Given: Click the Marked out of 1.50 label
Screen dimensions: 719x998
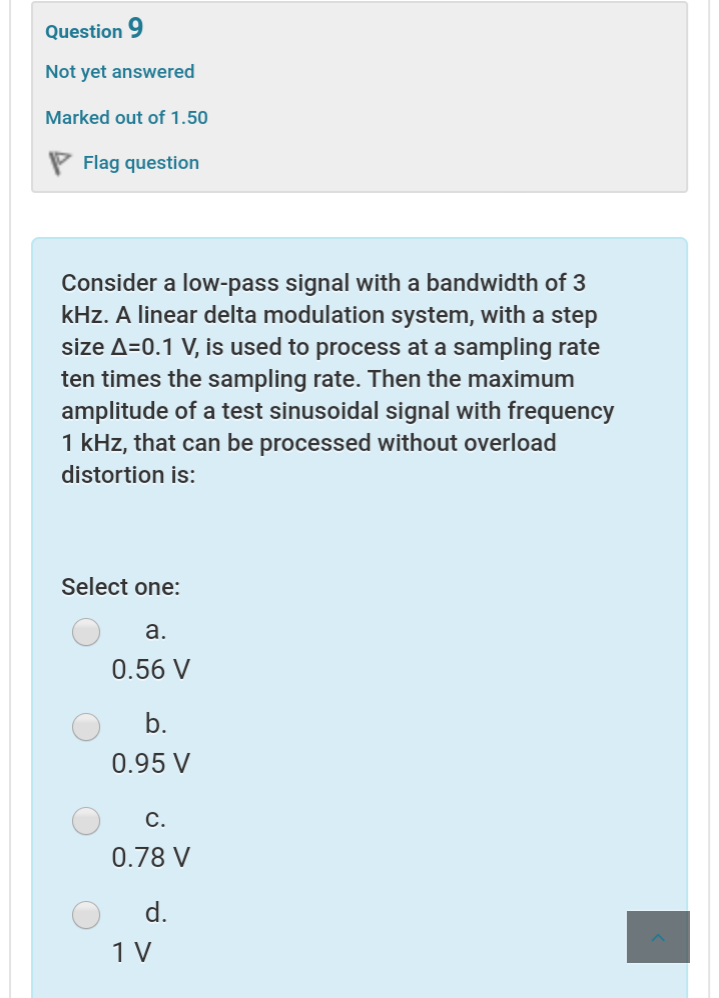Looking at the screenshot, I should (126, 117).
